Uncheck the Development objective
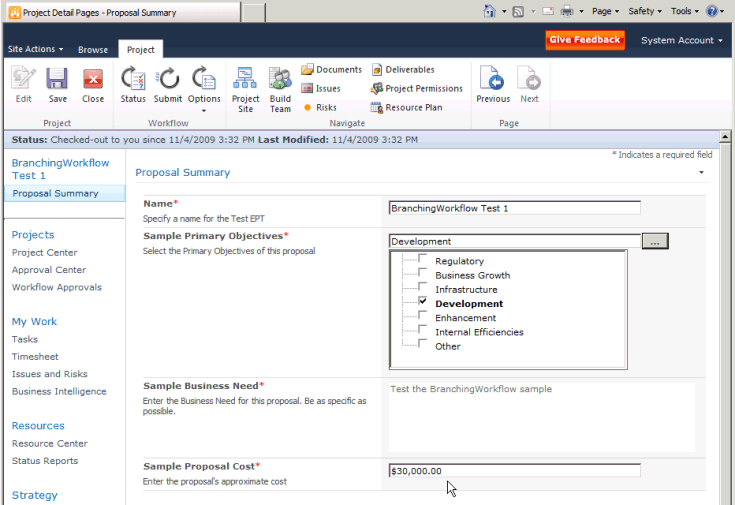735x505 pixels. pos(423,301)
